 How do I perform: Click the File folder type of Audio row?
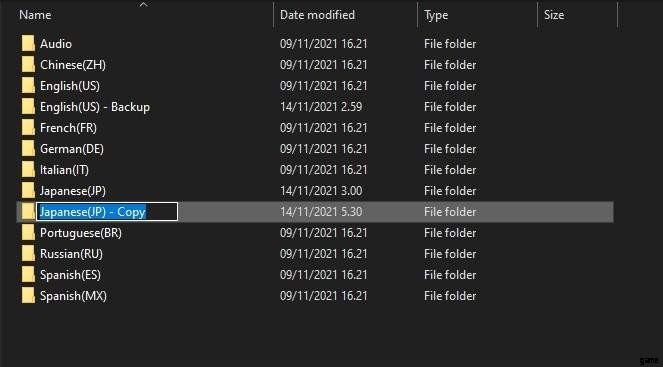tap(450, 44)
